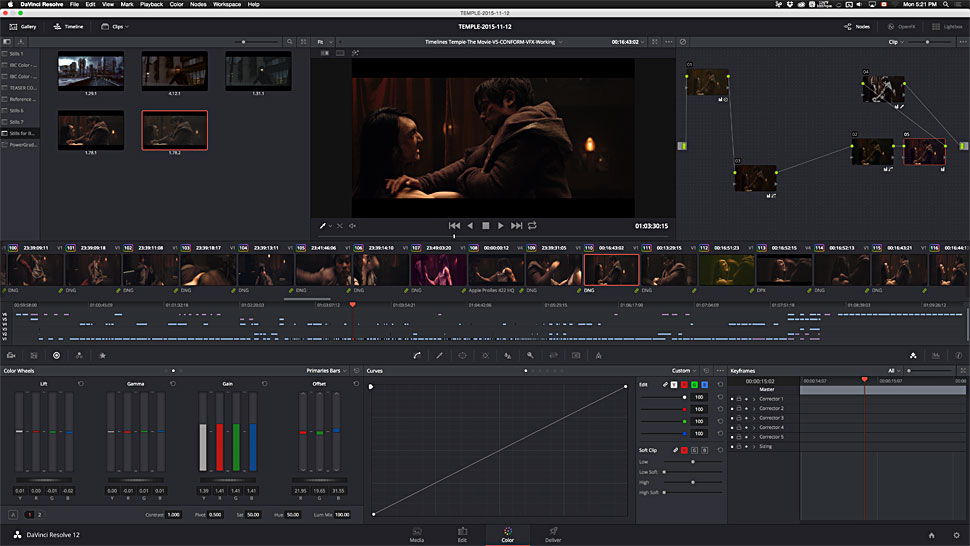
Task: Open the Key palette icon
Action: (530, 356)
